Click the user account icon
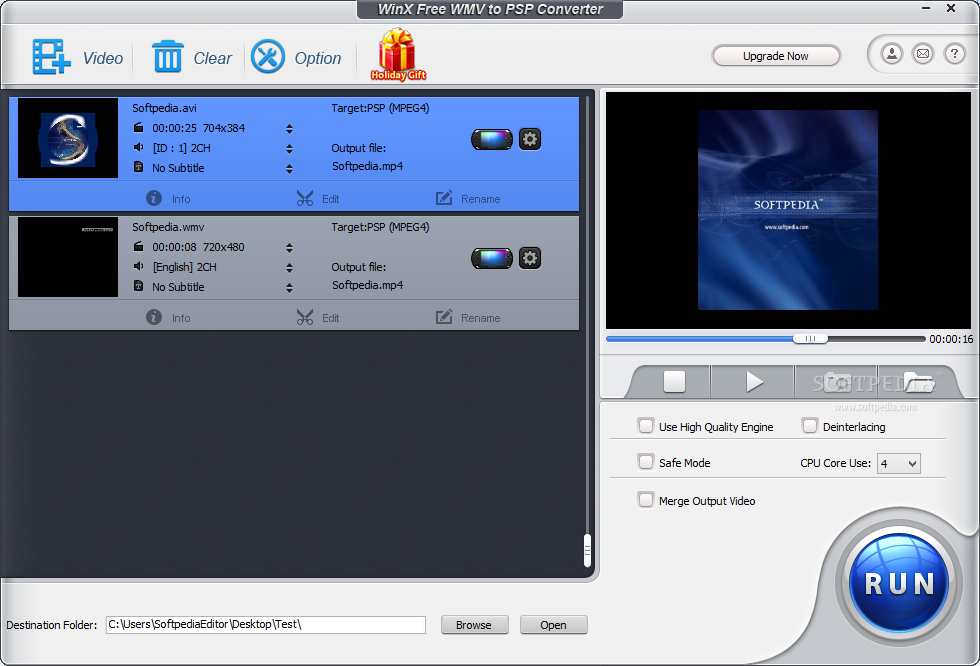This screenshot has height=666, width=980. (892, 54)
